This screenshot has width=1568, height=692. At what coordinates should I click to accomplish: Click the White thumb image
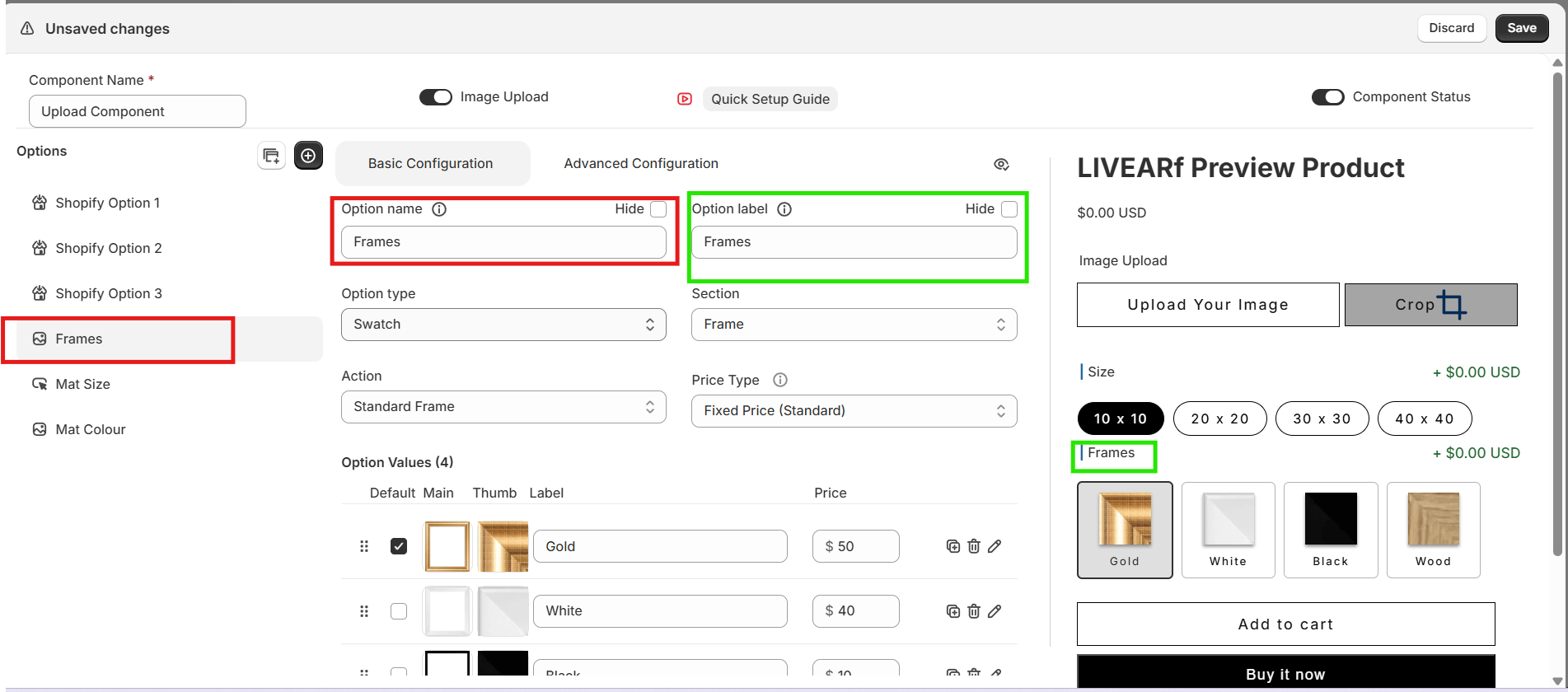pyautogui.click(x=503, y=611)
